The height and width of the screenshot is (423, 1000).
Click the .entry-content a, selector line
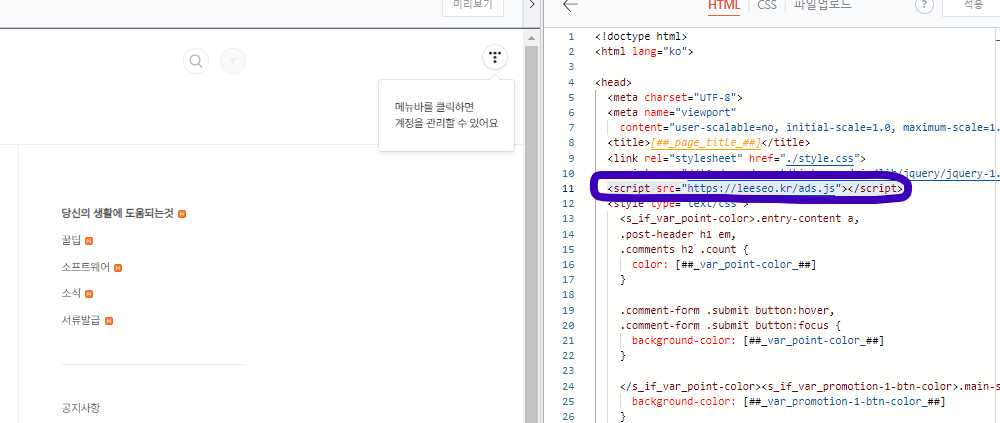(x=740, y=219)
